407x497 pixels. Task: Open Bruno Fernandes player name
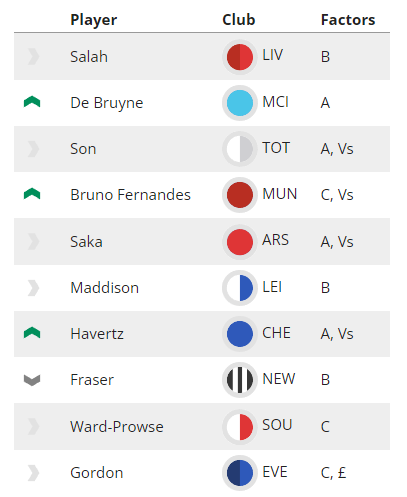(x=130, y=195)
